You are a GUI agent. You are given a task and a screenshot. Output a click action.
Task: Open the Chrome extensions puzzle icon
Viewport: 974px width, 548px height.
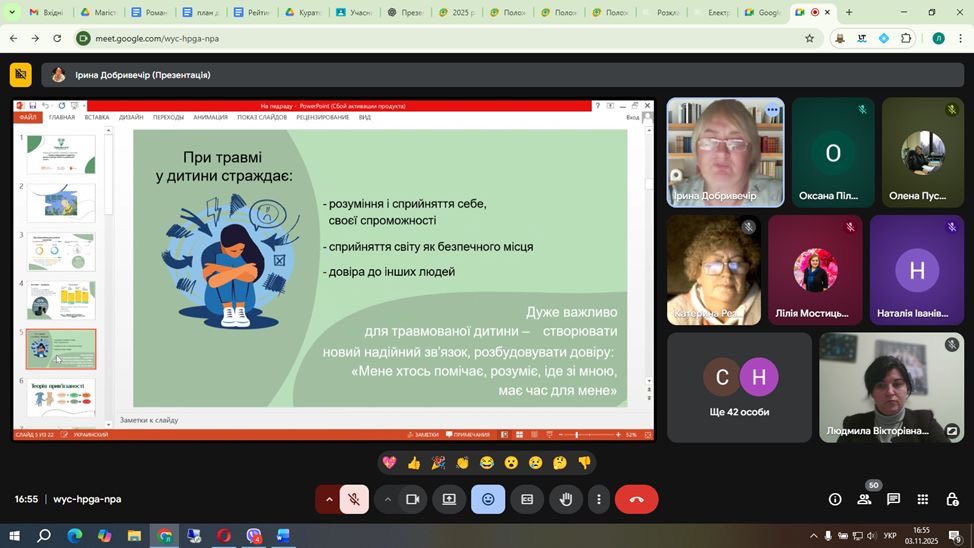click(906, 39)
